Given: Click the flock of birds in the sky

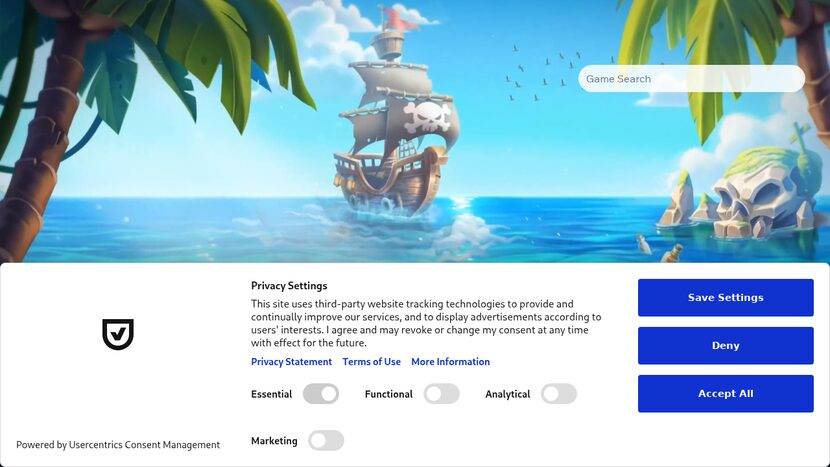Looking at the screenshot, I should pos(543,73).
